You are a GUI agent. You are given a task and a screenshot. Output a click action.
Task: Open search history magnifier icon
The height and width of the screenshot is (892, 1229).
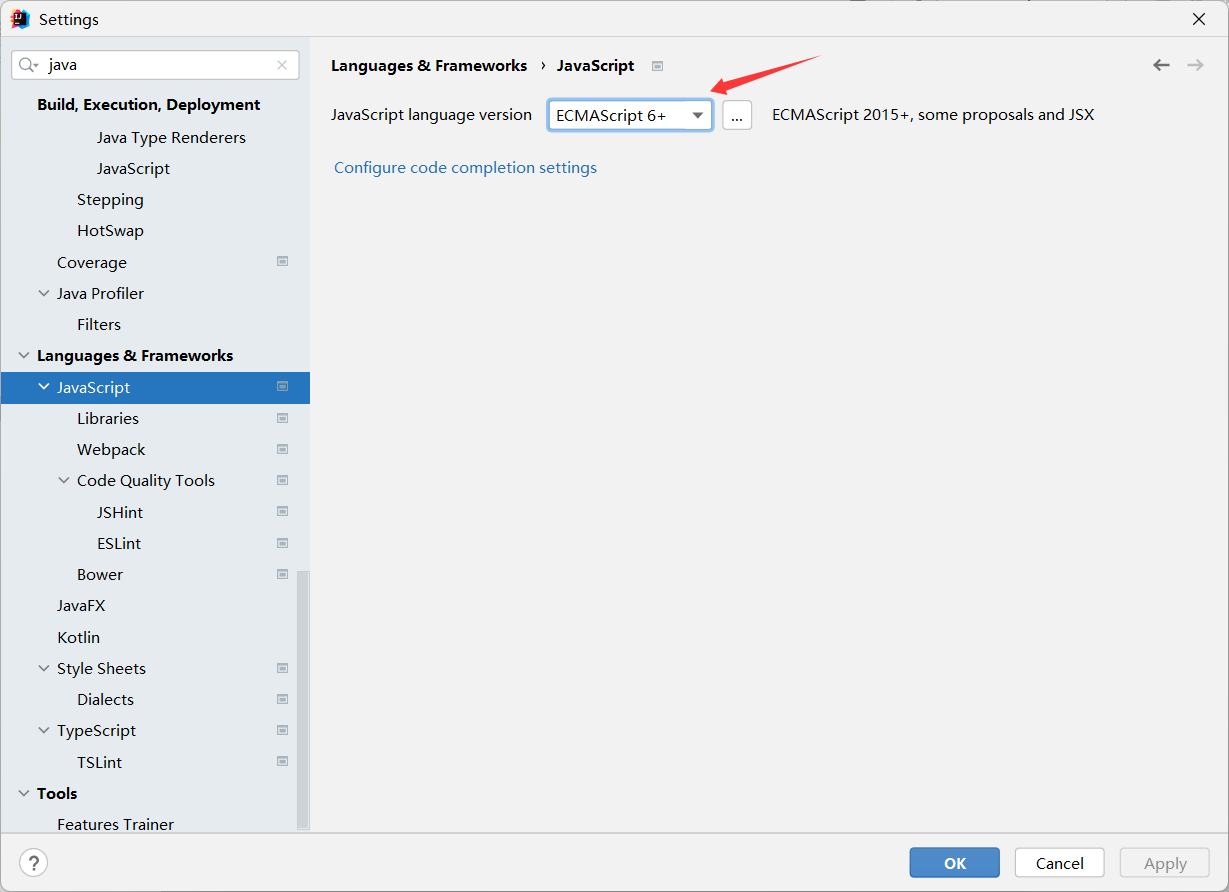[29, 65]
